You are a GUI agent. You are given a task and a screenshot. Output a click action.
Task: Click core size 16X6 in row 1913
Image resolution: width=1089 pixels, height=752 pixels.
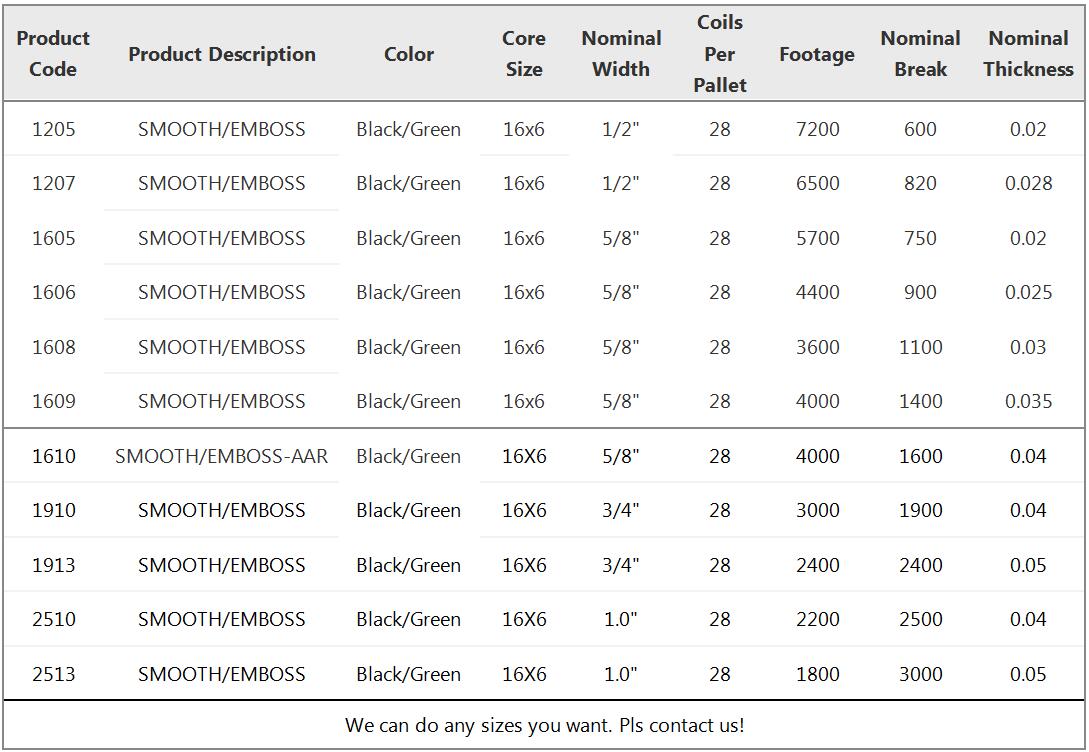(x=524, y=565)
